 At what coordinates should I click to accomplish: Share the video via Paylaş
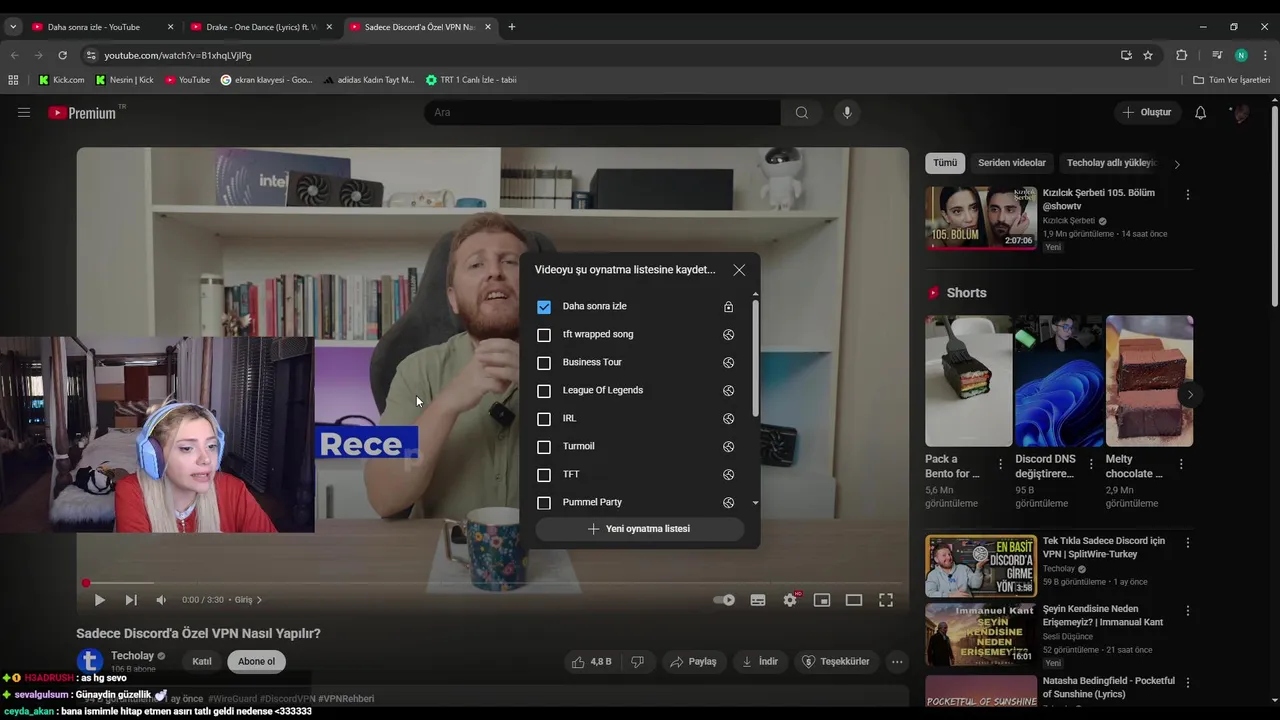coord(693,661)
